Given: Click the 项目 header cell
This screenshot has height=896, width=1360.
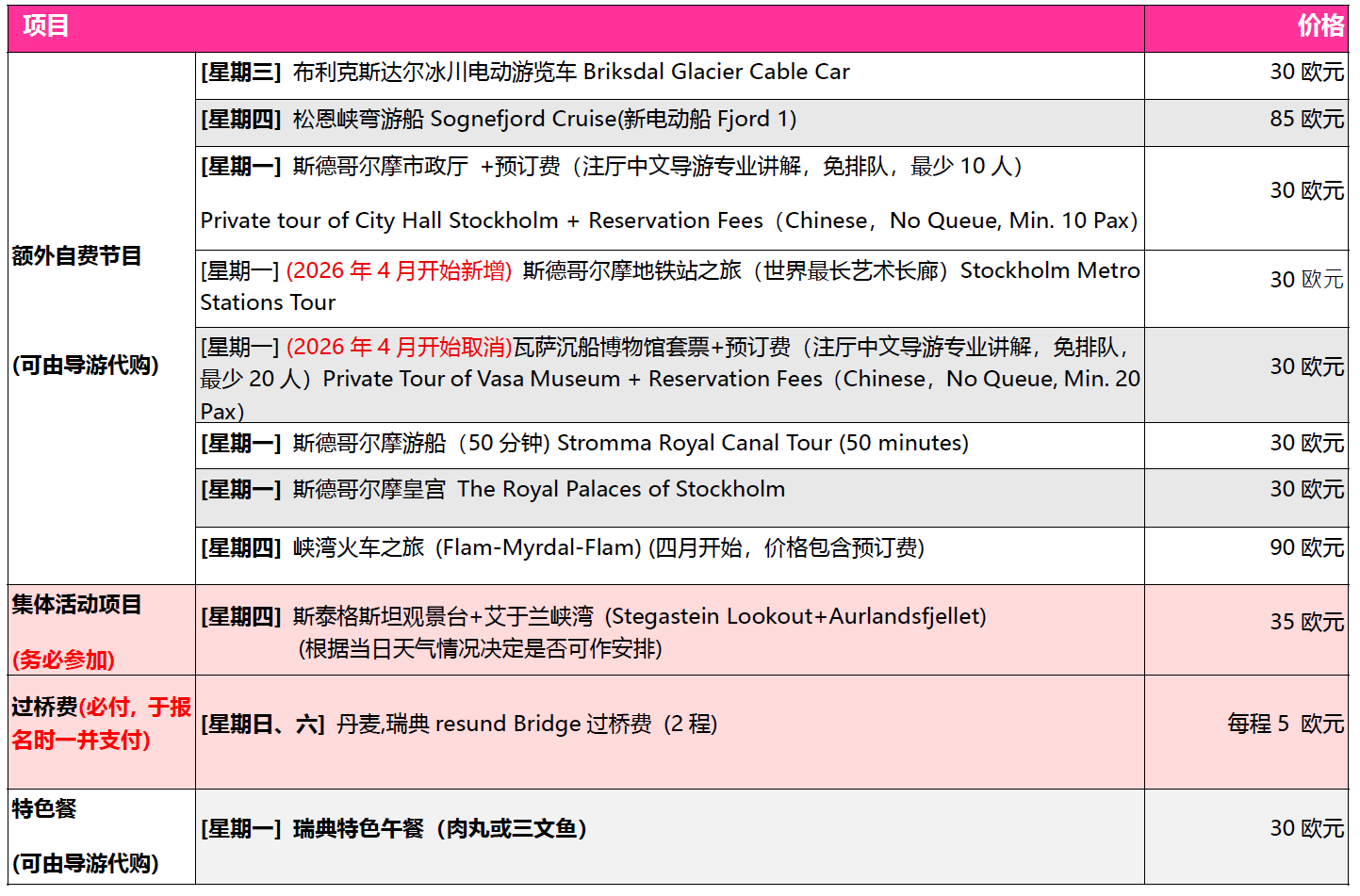Looking at the screenshot, I should [x=45, y=26].
